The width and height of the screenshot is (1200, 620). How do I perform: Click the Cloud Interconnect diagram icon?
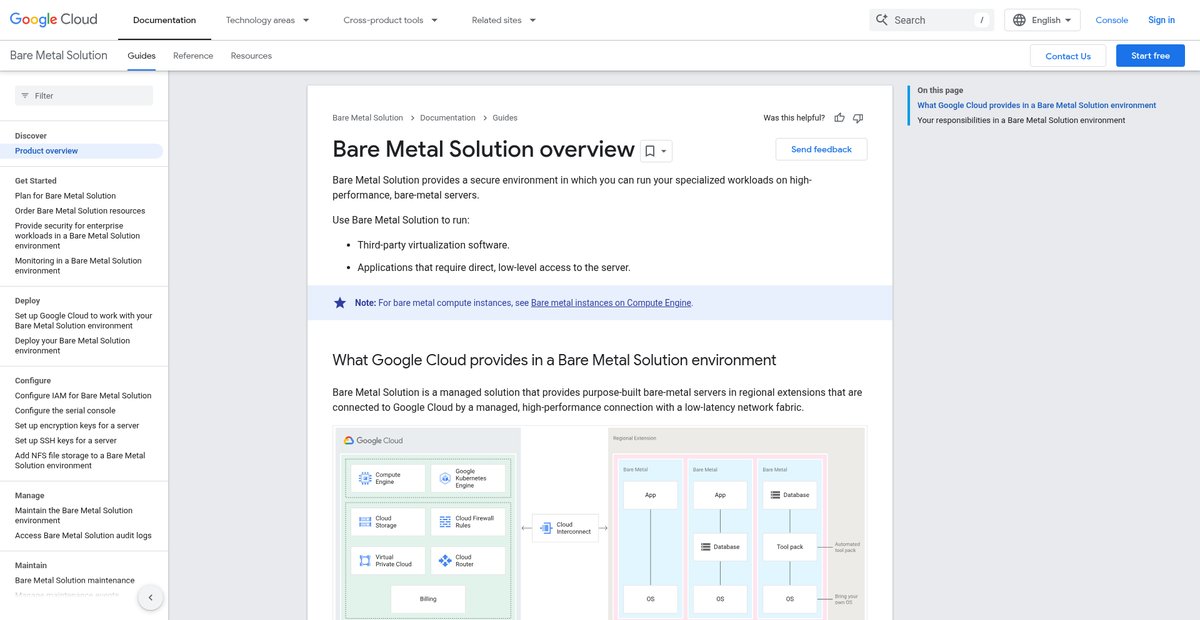(x=545, y=527)
